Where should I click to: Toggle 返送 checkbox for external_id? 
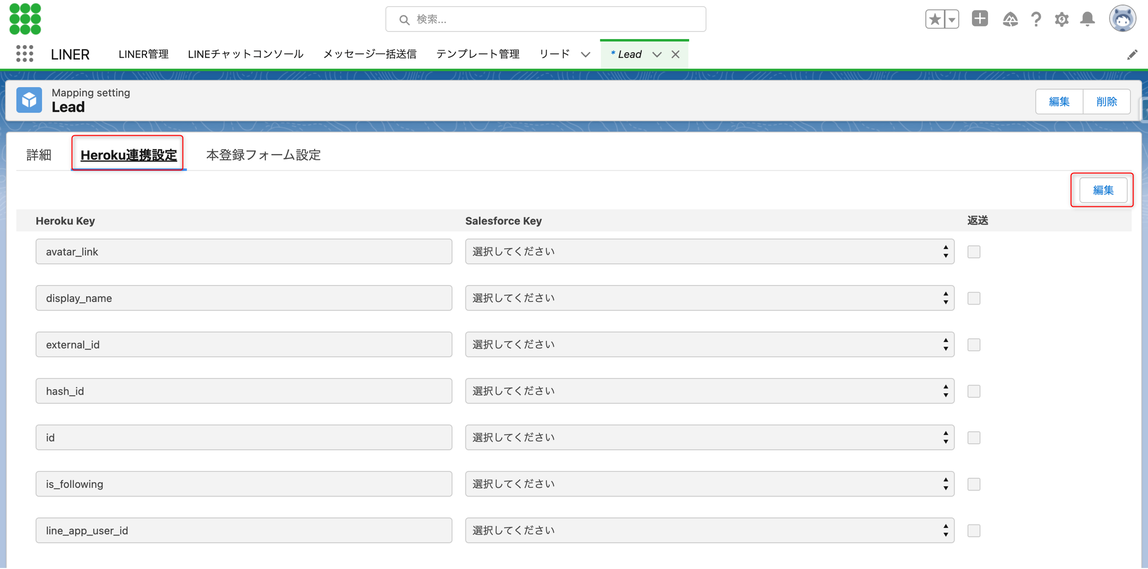974,344
